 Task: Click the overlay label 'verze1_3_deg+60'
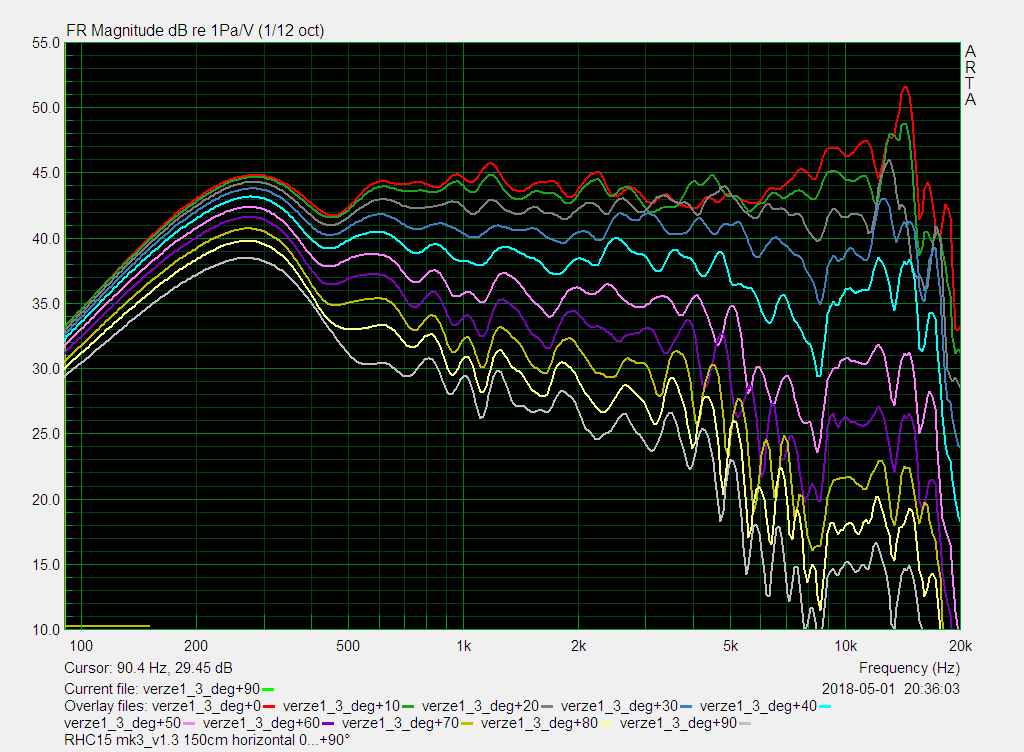tap(262, 723)
